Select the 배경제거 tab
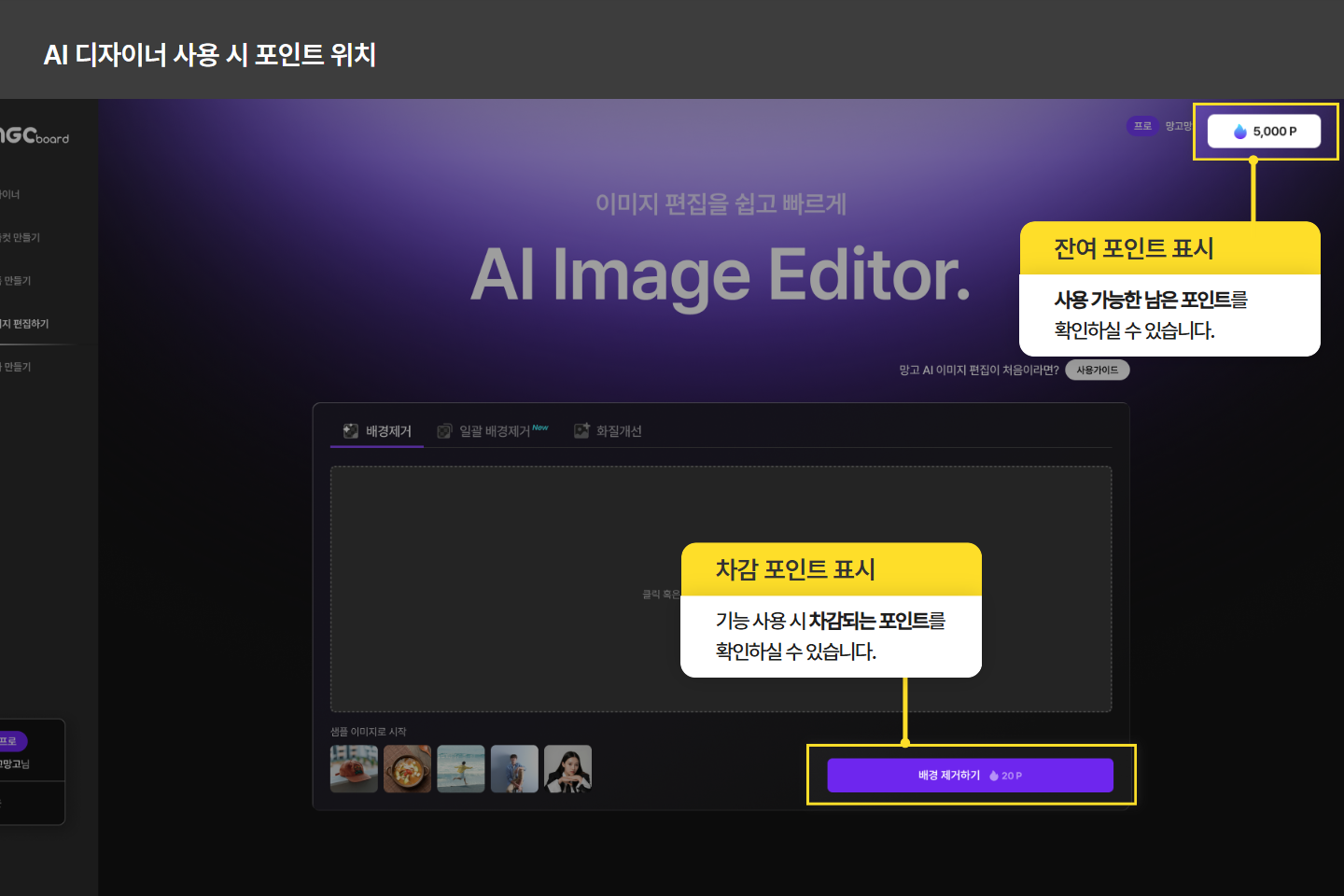 coord(377,431)
